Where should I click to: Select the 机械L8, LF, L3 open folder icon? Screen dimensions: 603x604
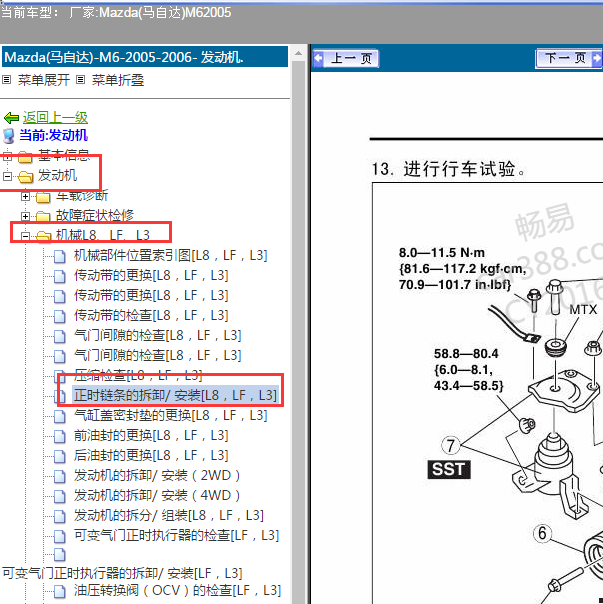click(x=43, y=236)
